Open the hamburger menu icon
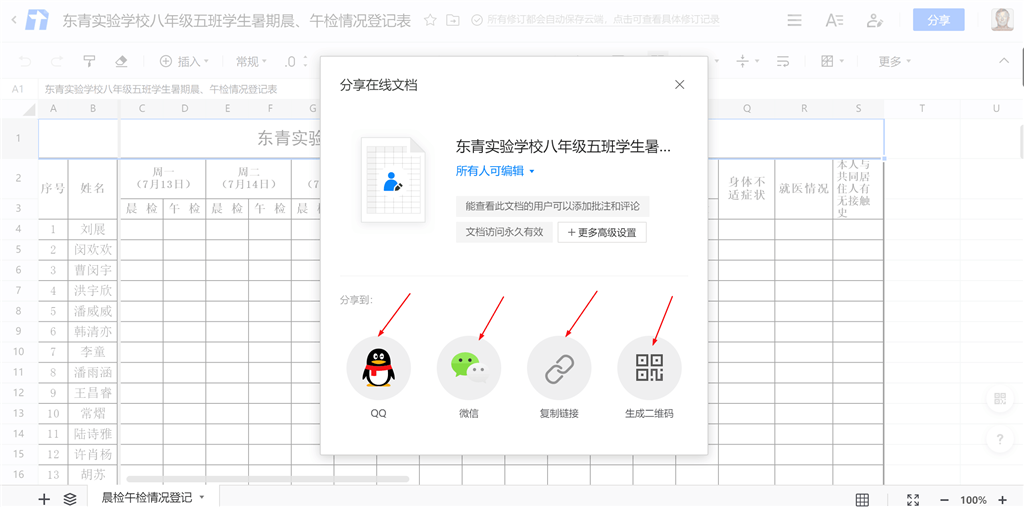Screen dimensions: 1024x507 (794, 20)
